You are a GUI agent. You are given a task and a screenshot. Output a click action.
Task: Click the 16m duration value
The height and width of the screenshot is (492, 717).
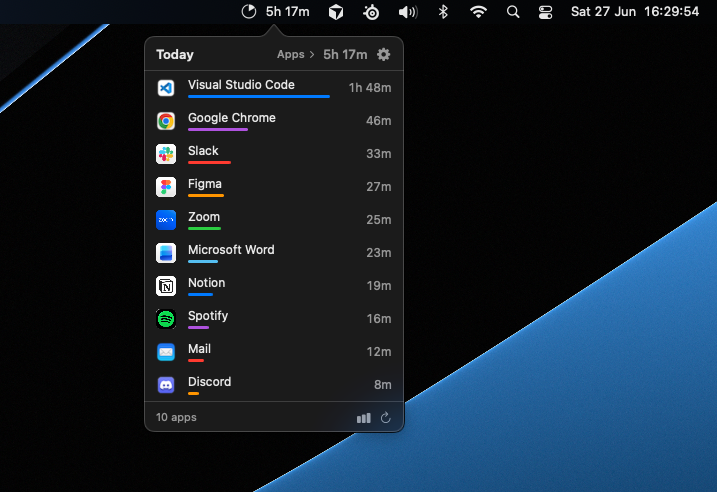(x=379, y=319)
